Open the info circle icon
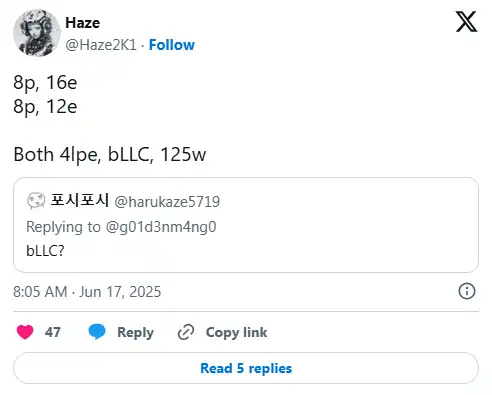The width and height of the screenshot is (492, 395). coord(467,291)
